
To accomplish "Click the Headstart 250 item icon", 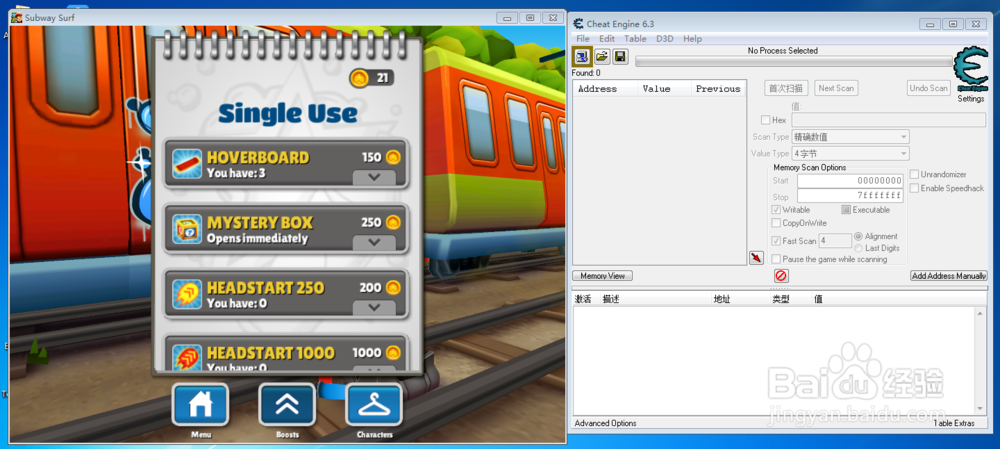I will pyautogui.click(x=187, y=294).
